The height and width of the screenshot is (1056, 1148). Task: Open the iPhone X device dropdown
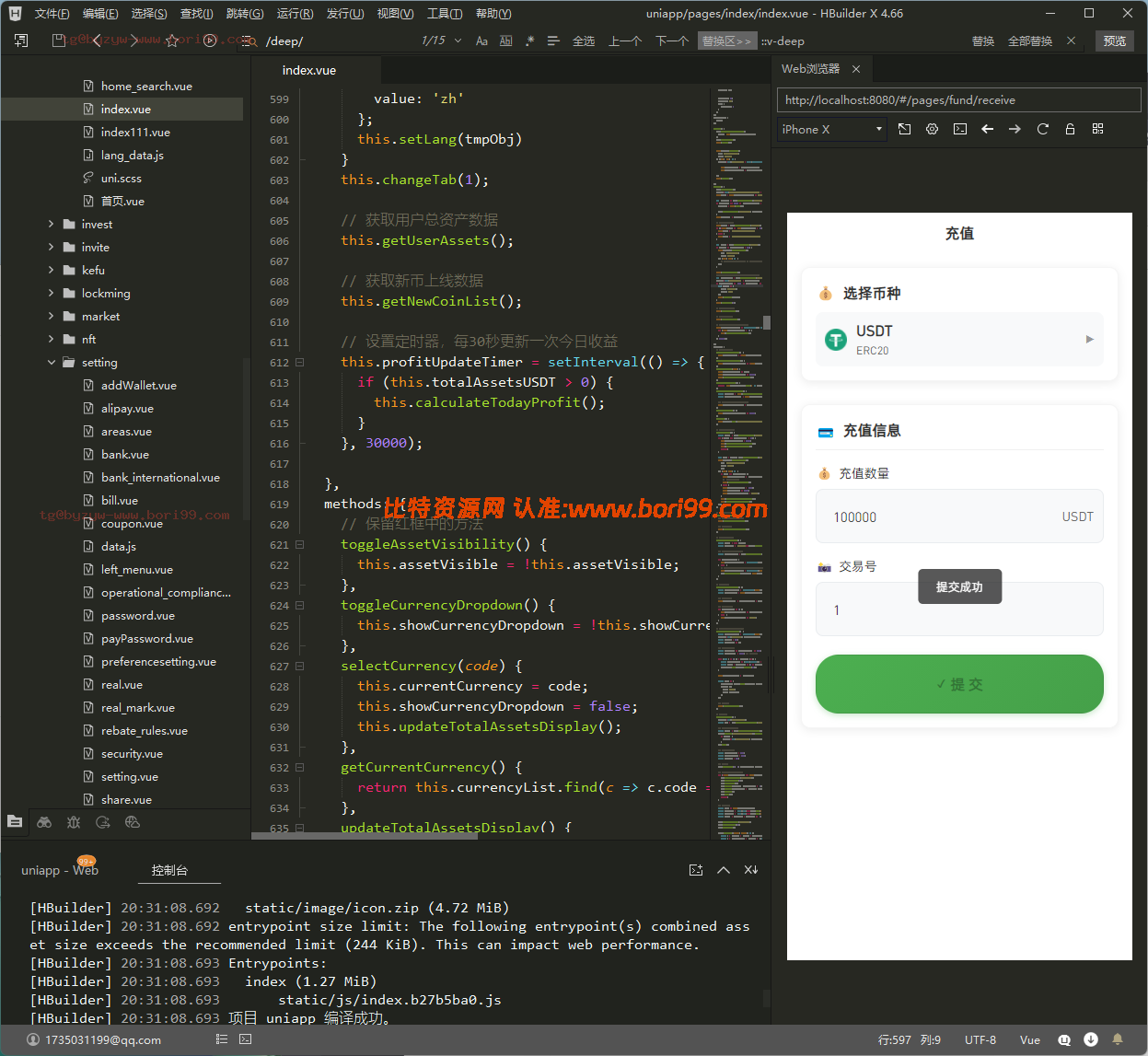coord(832,129)
